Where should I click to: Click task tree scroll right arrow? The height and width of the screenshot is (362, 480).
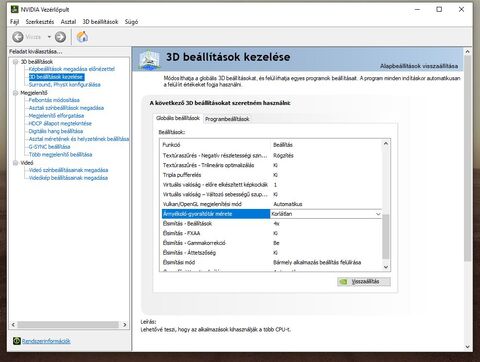(125, 325)
